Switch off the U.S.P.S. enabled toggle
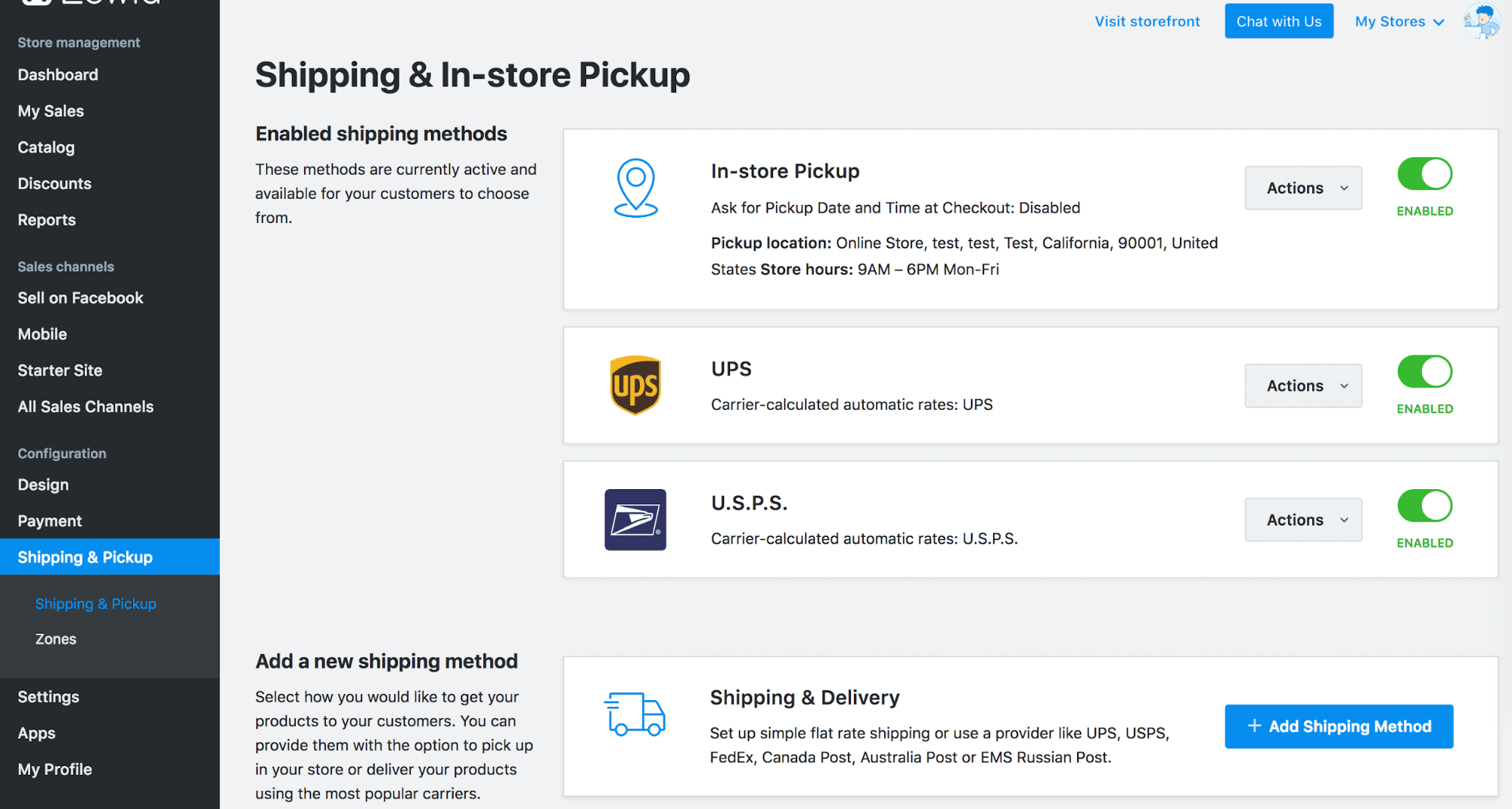This screenshot has height=809, width=1512. (x=1424, y=506)
